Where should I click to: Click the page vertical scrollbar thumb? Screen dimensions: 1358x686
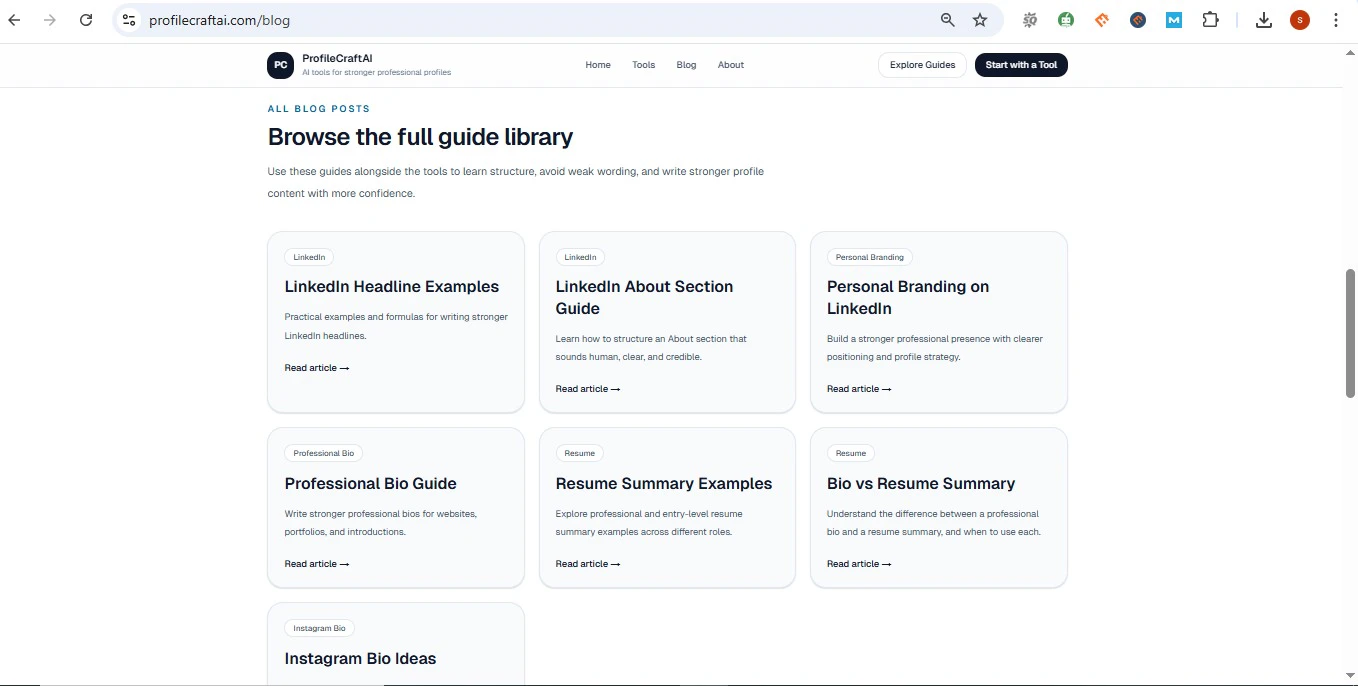[1350, 333]
